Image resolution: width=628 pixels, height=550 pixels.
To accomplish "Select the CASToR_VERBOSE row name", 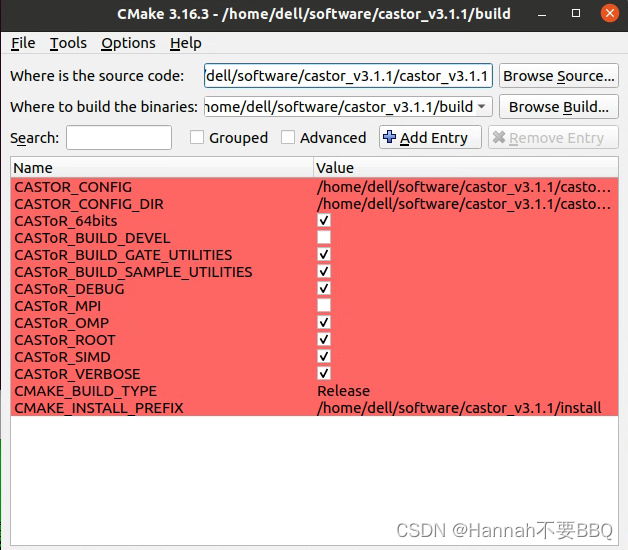I will (x=77, y=374).
